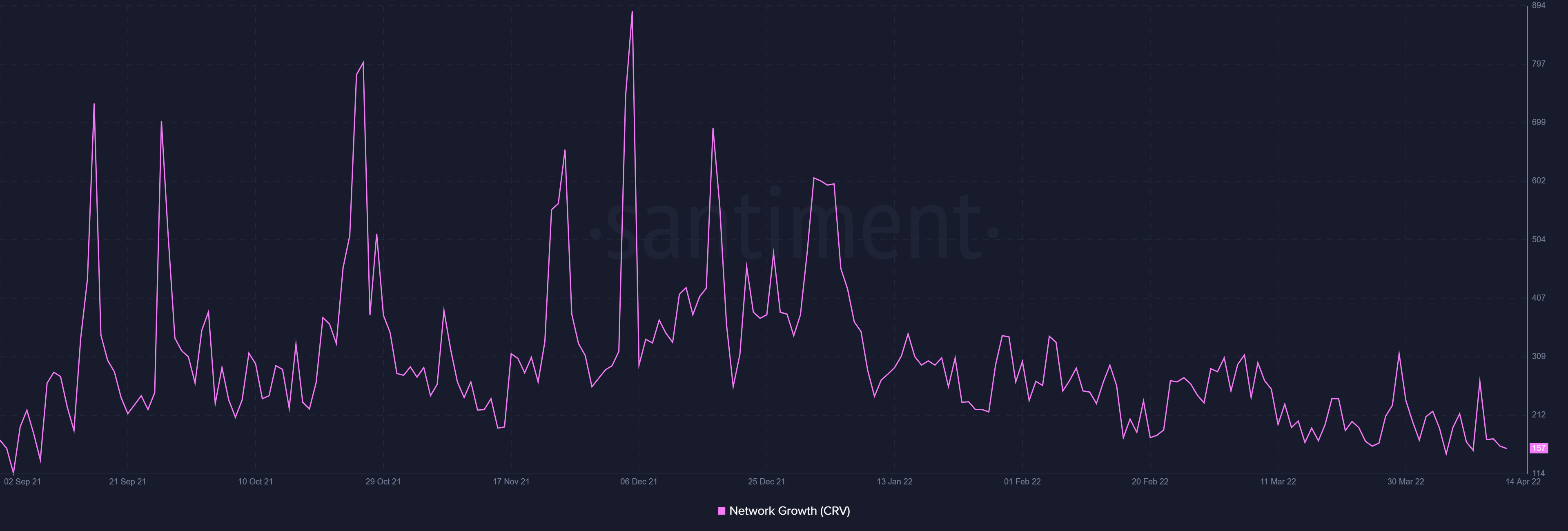Toggle the Network Growth (CRV) legend label
Image resolution: width=1568 pixels, height=531 pixels.
click(x=789, y=511)
